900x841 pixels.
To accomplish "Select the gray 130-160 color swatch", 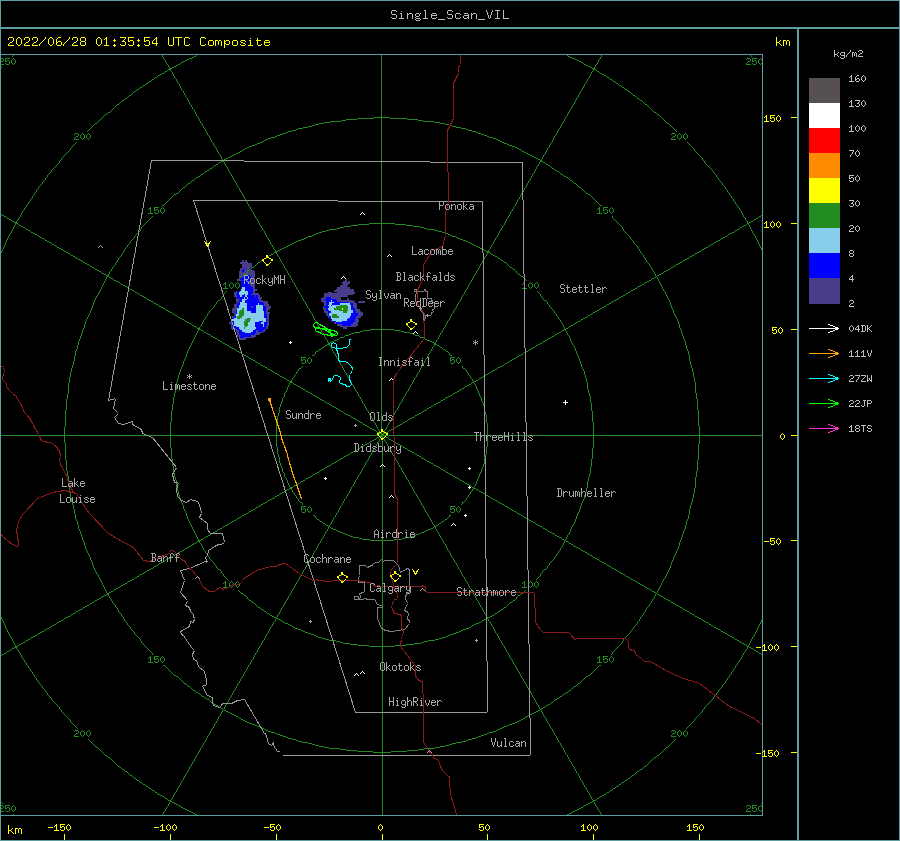I will 824,91.
